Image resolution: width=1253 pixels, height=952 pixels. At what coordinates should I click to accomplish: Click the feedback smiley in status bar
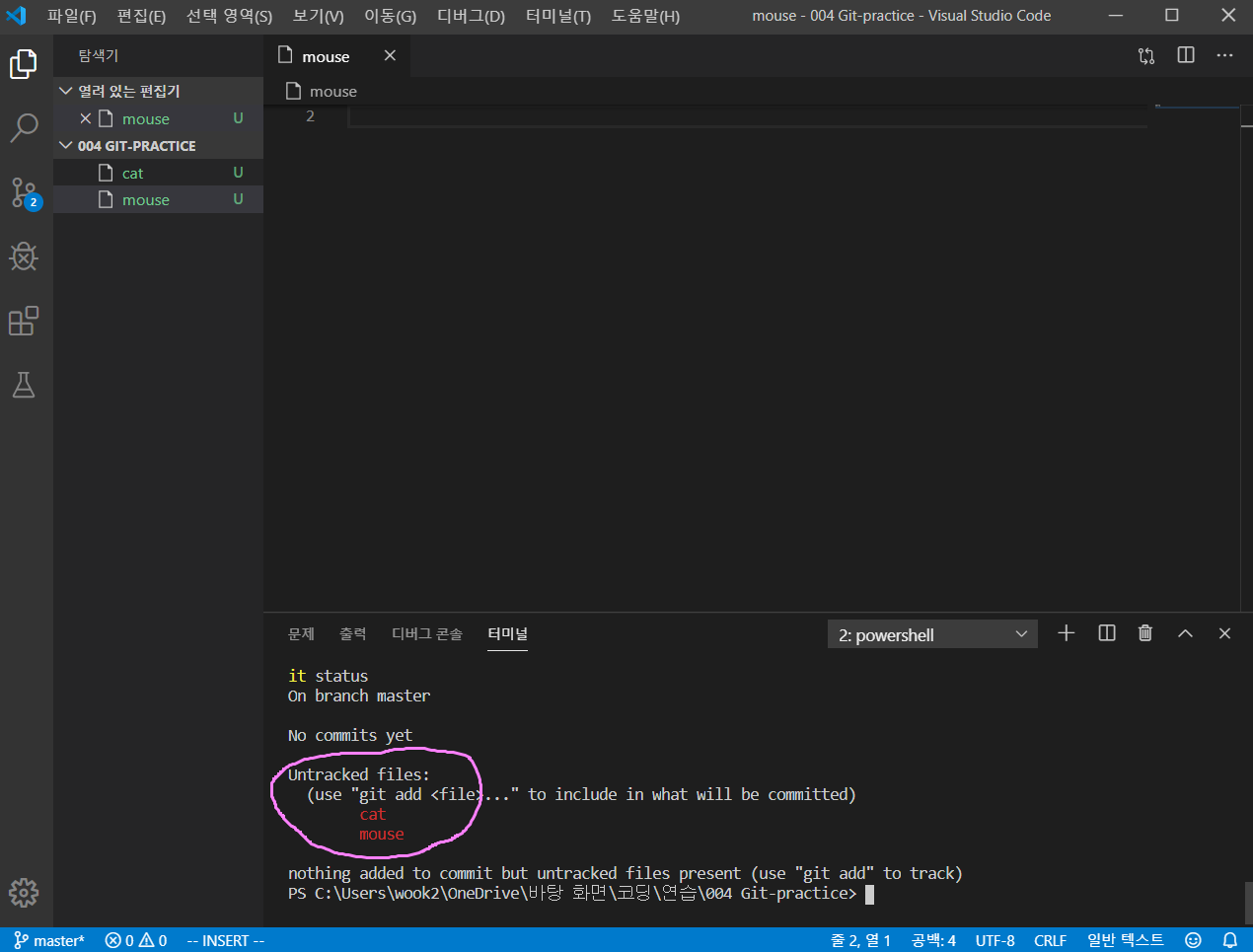tap(1193, 940)
